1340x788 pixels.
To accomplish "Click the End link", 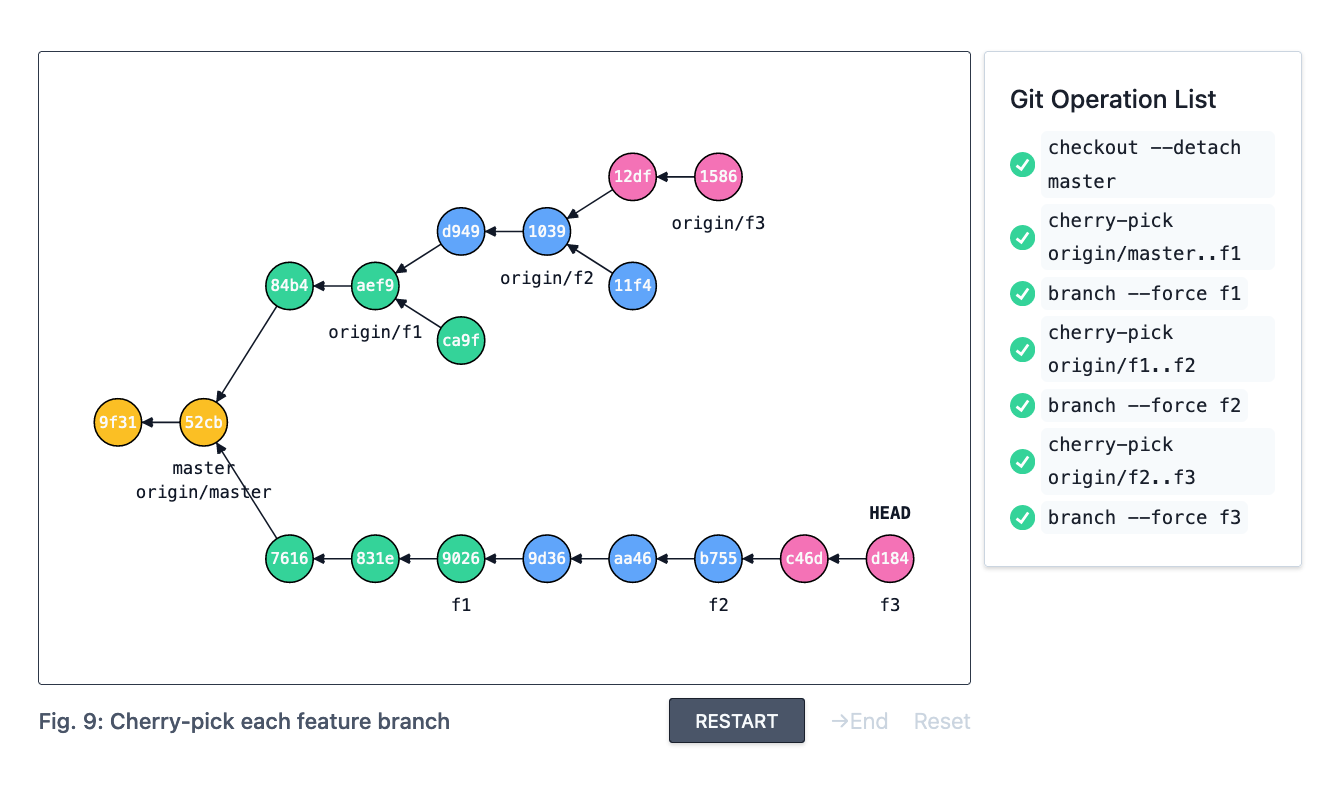I will (859, 721).
